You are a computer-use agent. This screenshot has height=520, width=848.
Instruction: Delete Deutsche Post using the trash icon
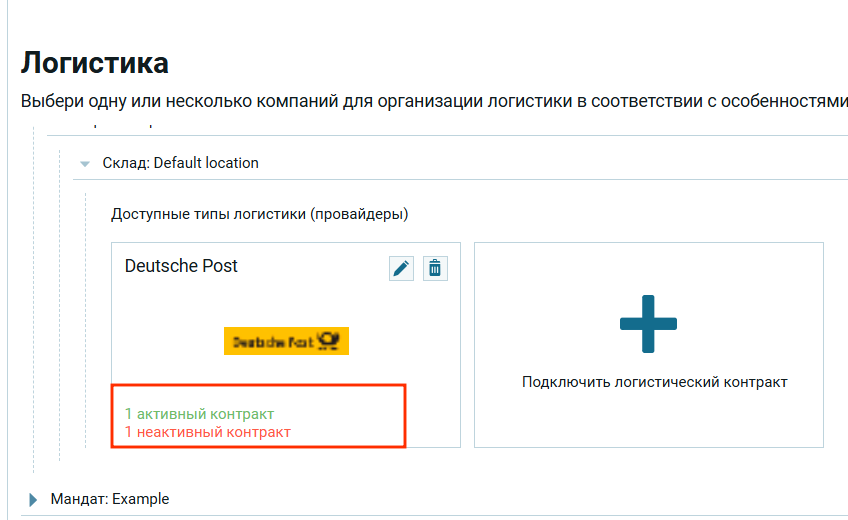tap(435, 268)
